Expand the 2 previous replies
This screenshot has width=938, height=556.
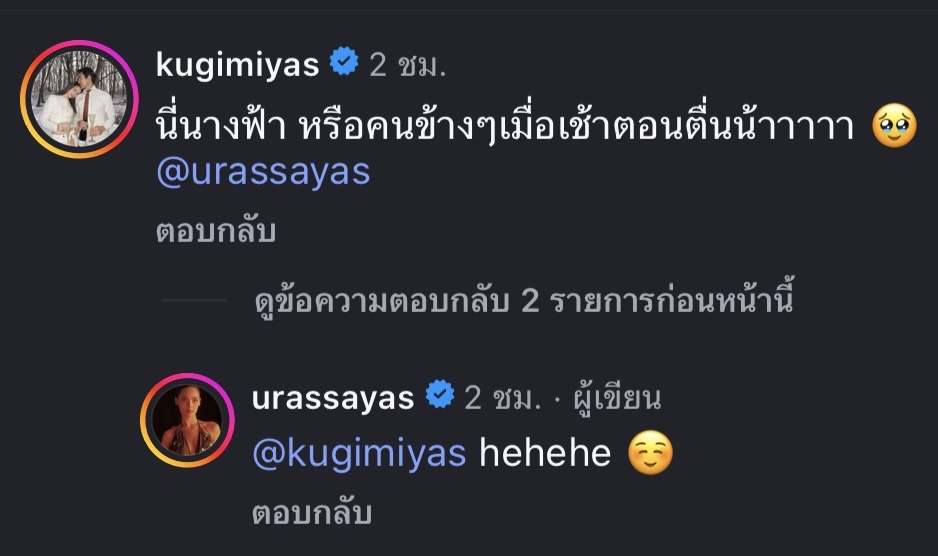point(524,302)
